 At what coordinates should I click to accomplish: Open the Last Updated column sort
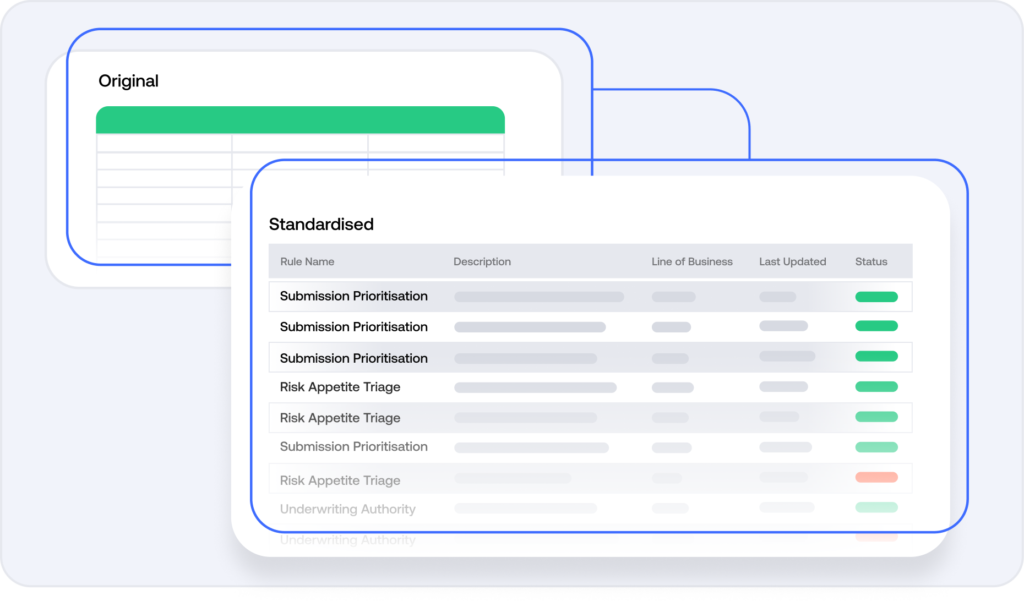[x=792, y=261]
